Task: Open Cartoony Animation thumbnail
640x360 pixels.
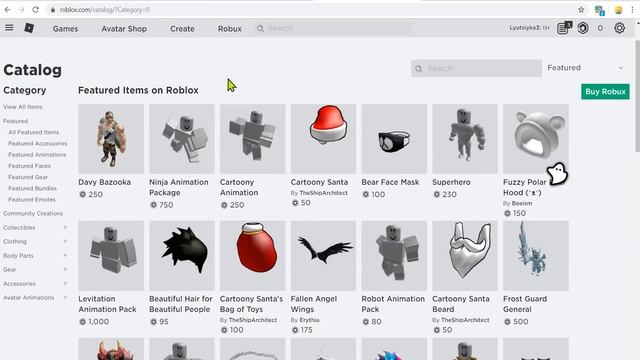Action: pyautogui.click(x=253, y=139)
